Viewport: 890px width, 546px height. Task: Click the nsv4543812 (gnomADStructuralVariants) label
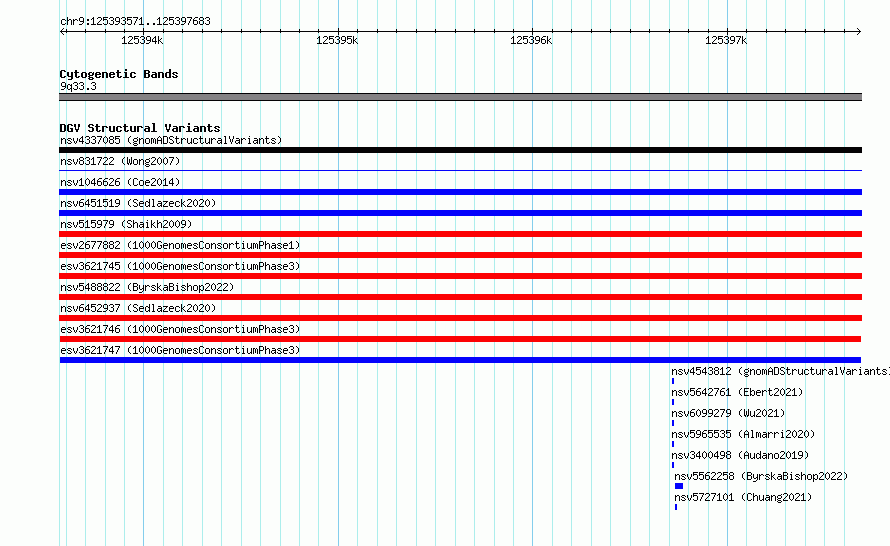tap(780, 371)
